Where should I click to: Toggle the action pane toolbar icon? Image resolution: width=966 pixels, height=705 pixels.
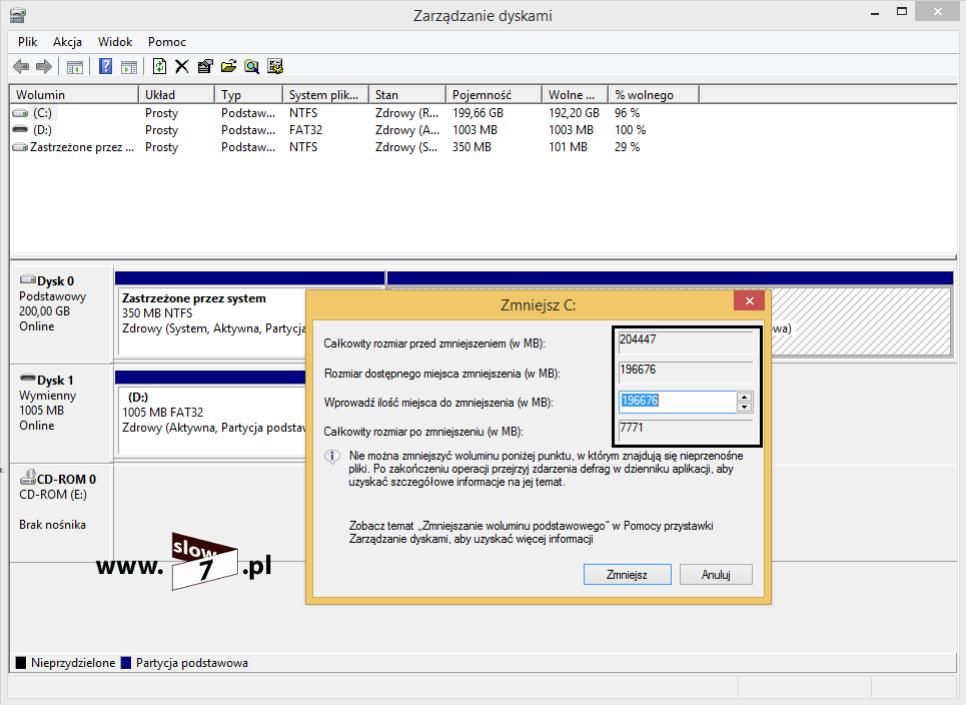(129, 67)
